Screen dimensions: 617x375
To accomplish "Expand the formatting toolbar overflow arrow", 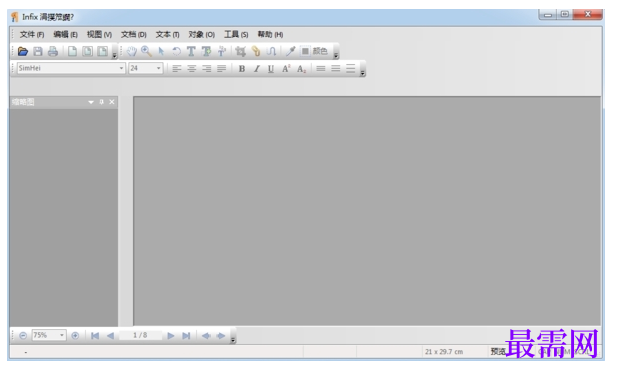I will tap(362, 73).
